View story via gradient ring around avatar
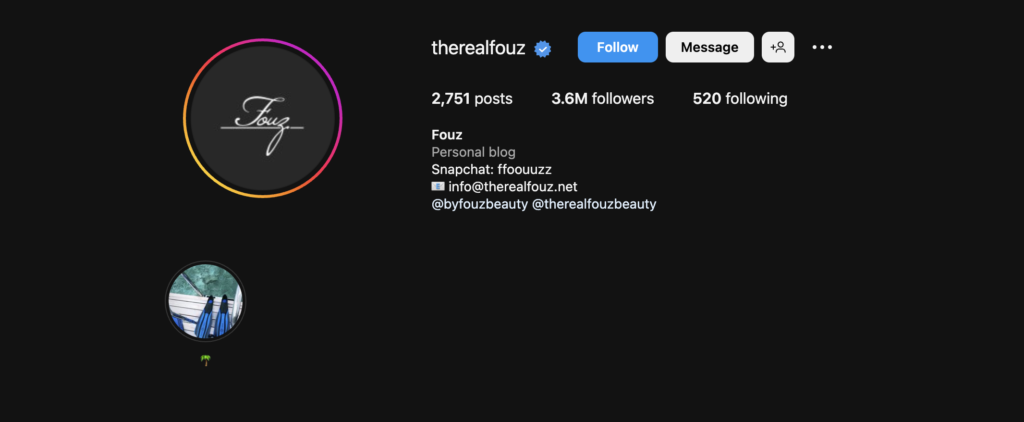The height and width of the screenshot is (422, 1024). point(263,41)
